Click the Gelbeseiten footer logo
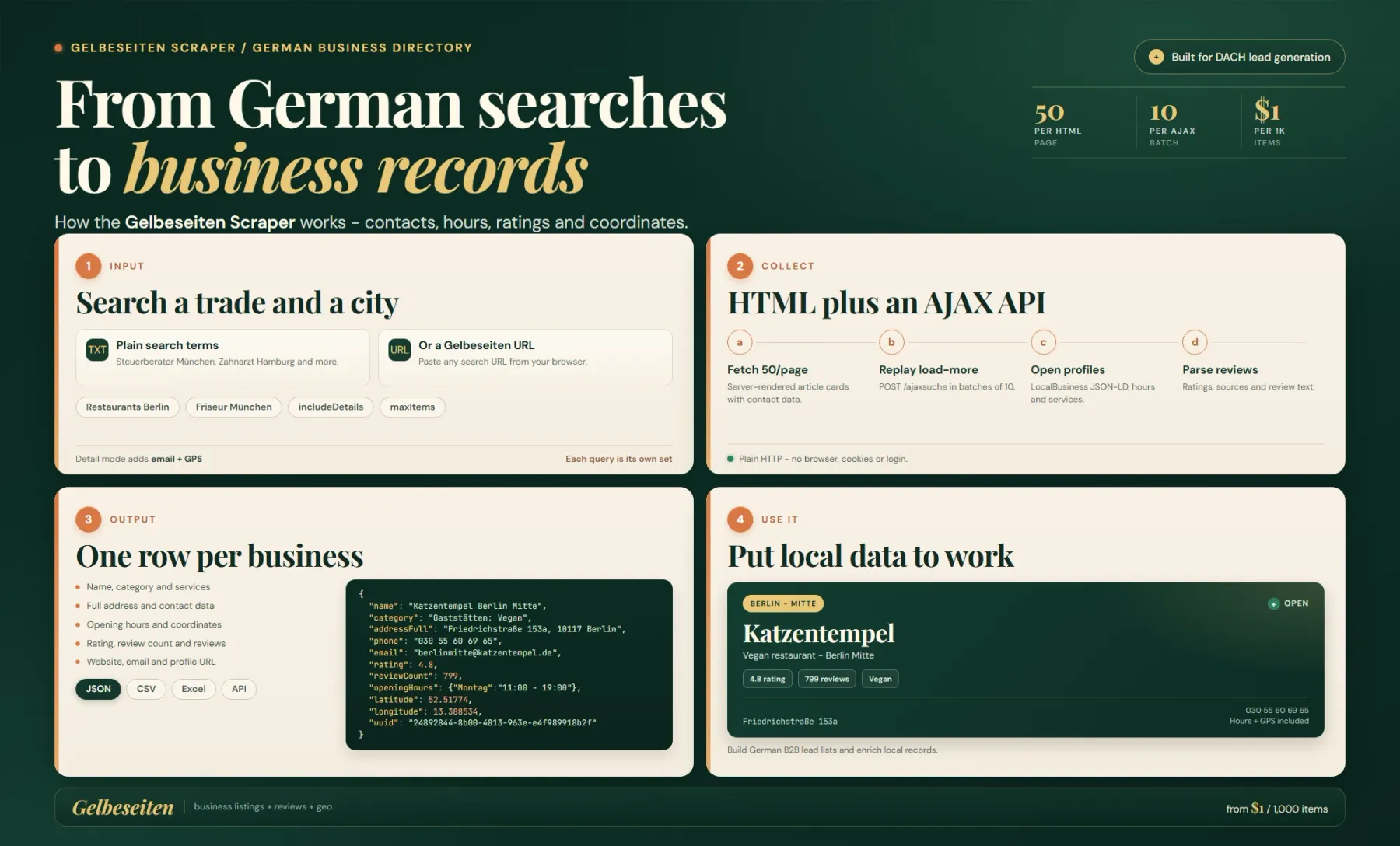Screen dimensions: 1400x846 click(x=123, y=808)
